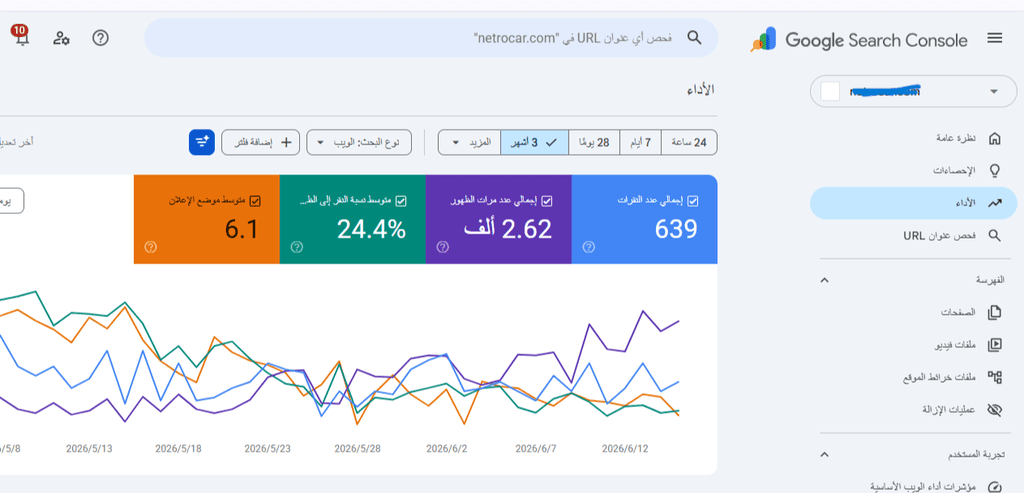Open the help question mark icon
1024x493 pixels.
pos(100,38)
